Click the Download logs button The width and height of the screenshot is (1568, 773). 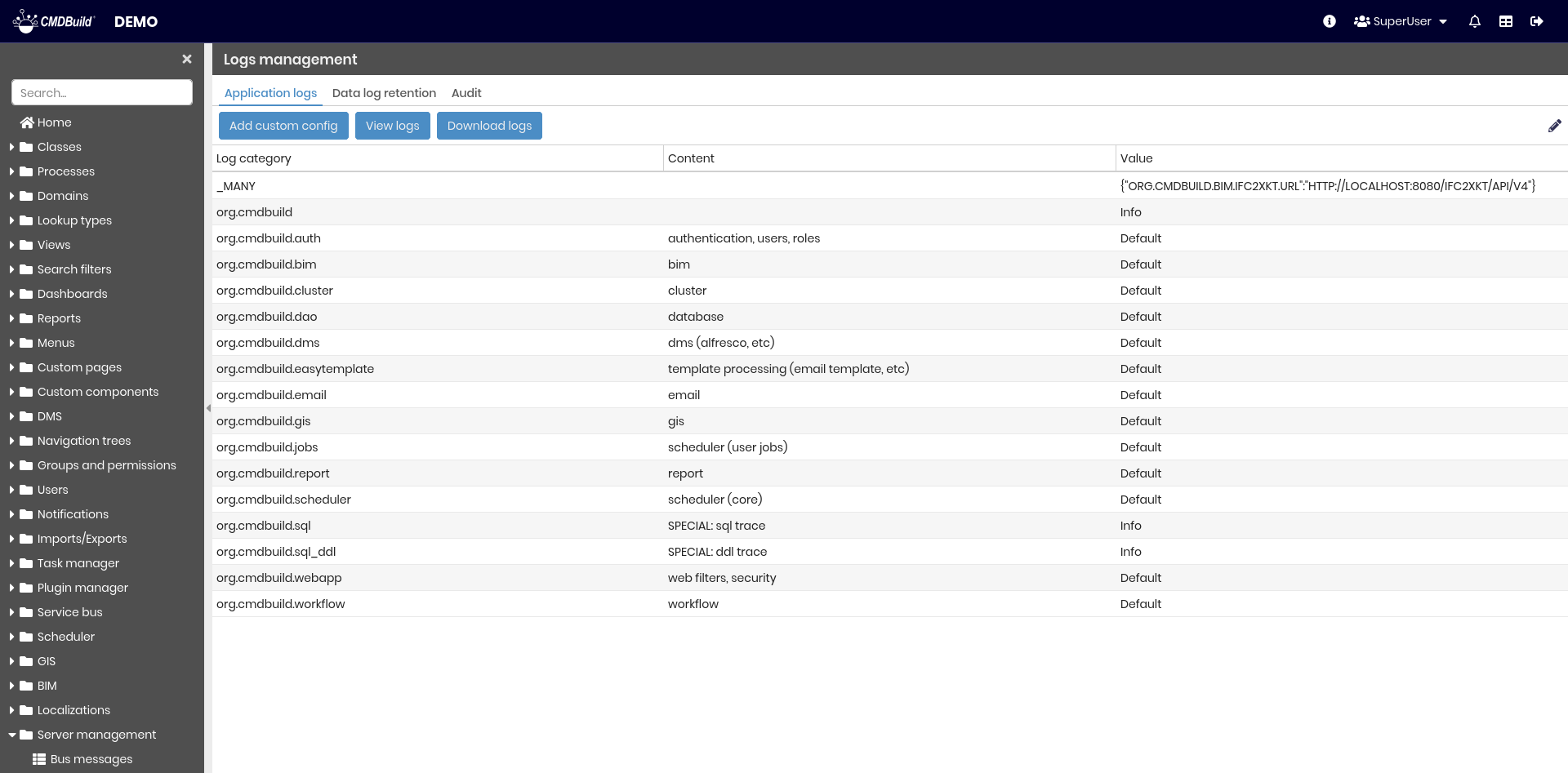point(489,126)
